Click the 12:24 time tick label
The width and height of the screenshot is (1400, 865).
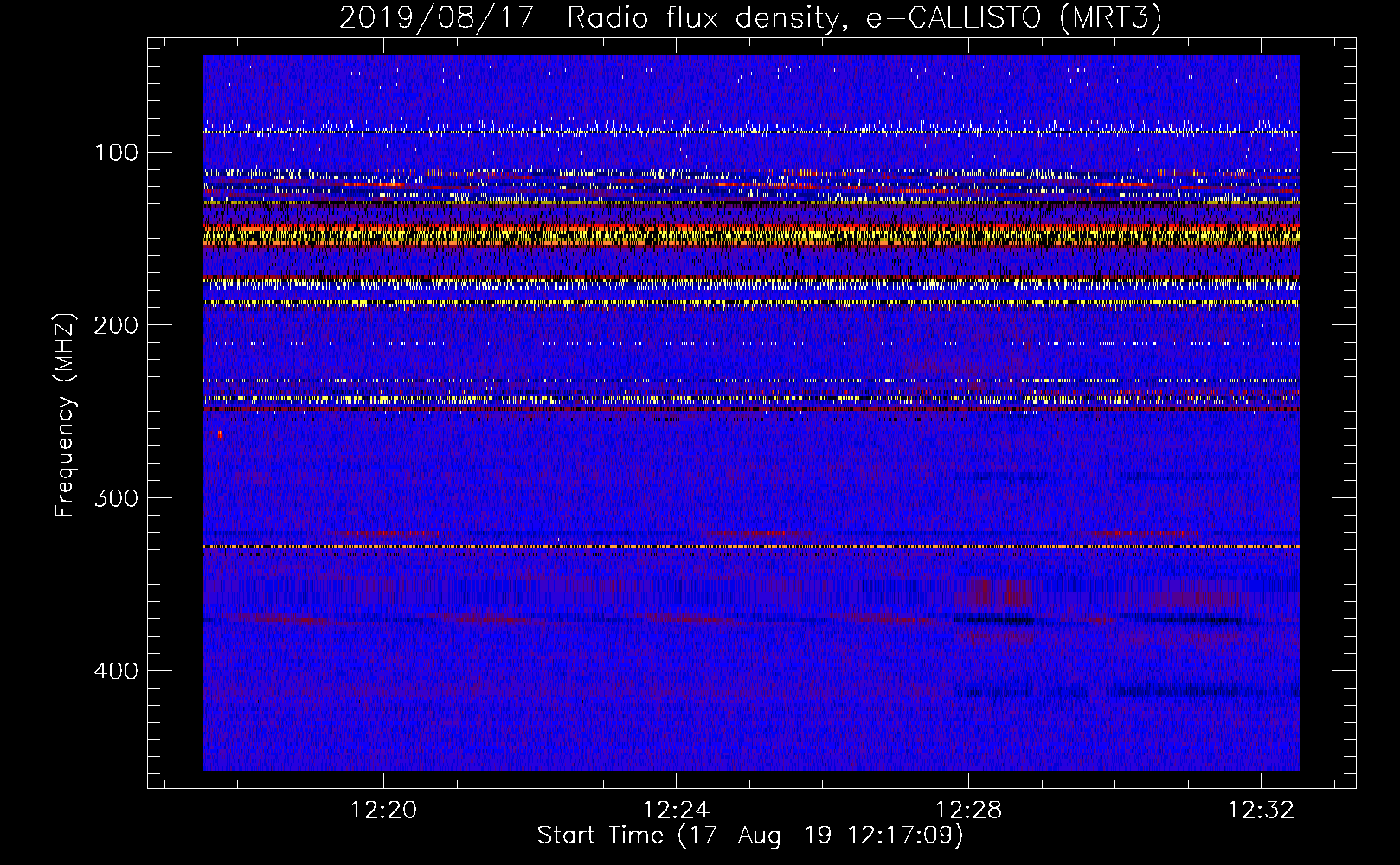676,810
